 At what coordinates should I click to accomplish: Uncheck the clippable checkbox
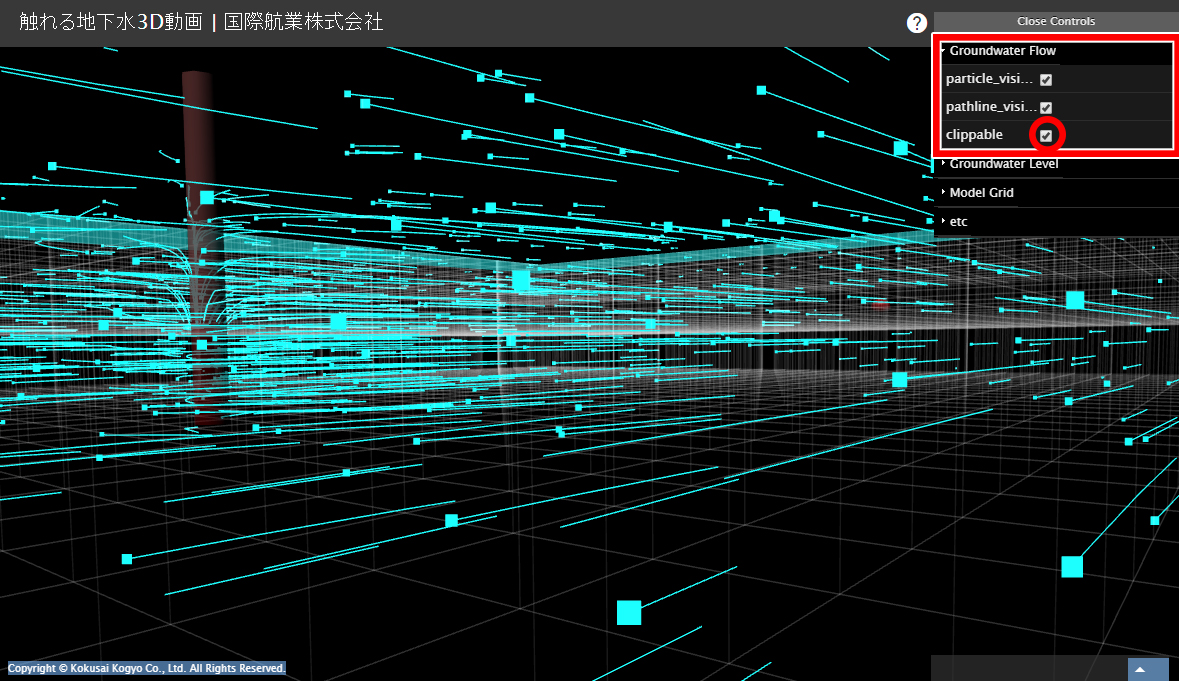coord(1046,135)
